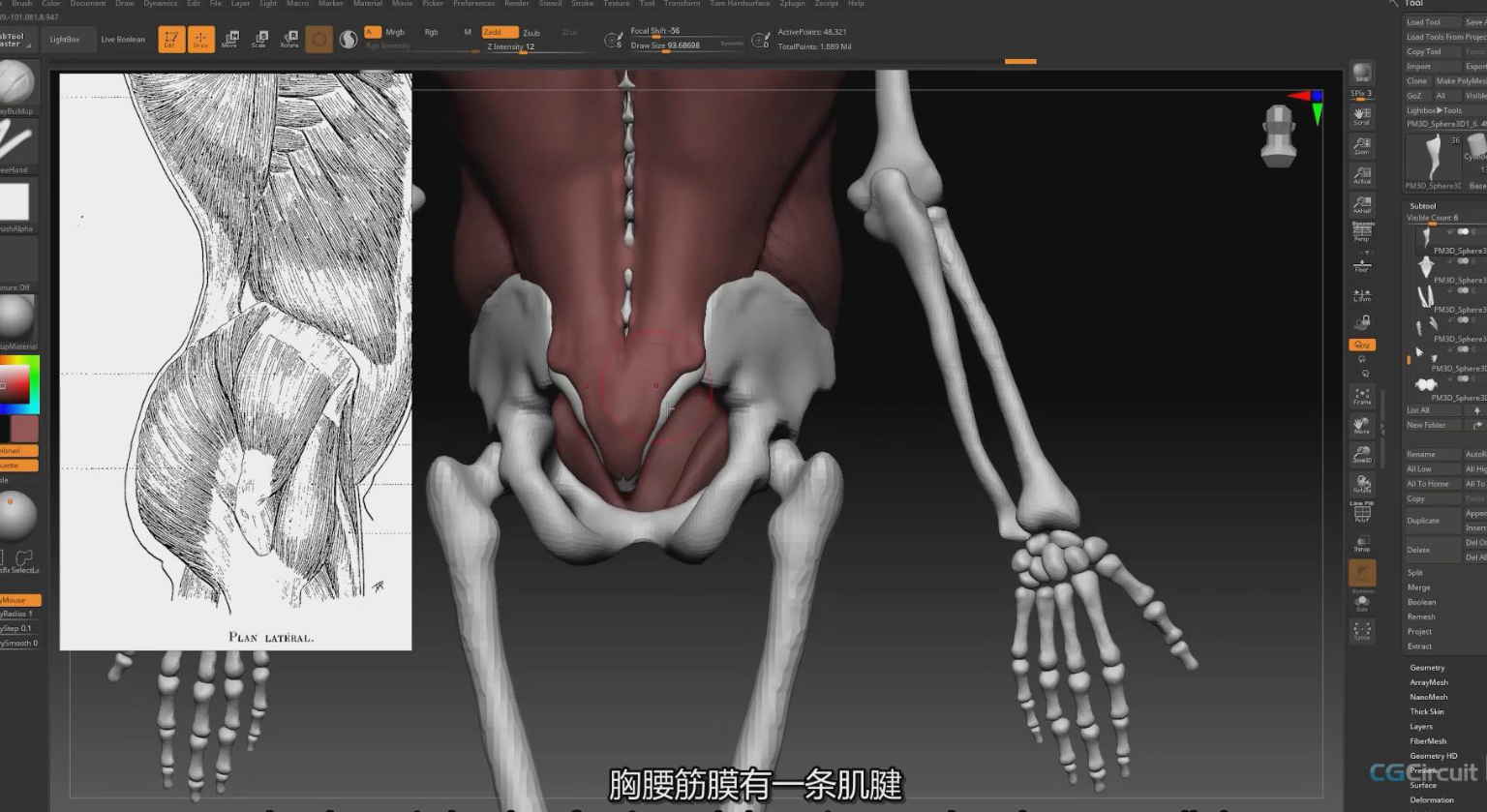
Task: Open the Preferences menu
Action: (473, 4)
